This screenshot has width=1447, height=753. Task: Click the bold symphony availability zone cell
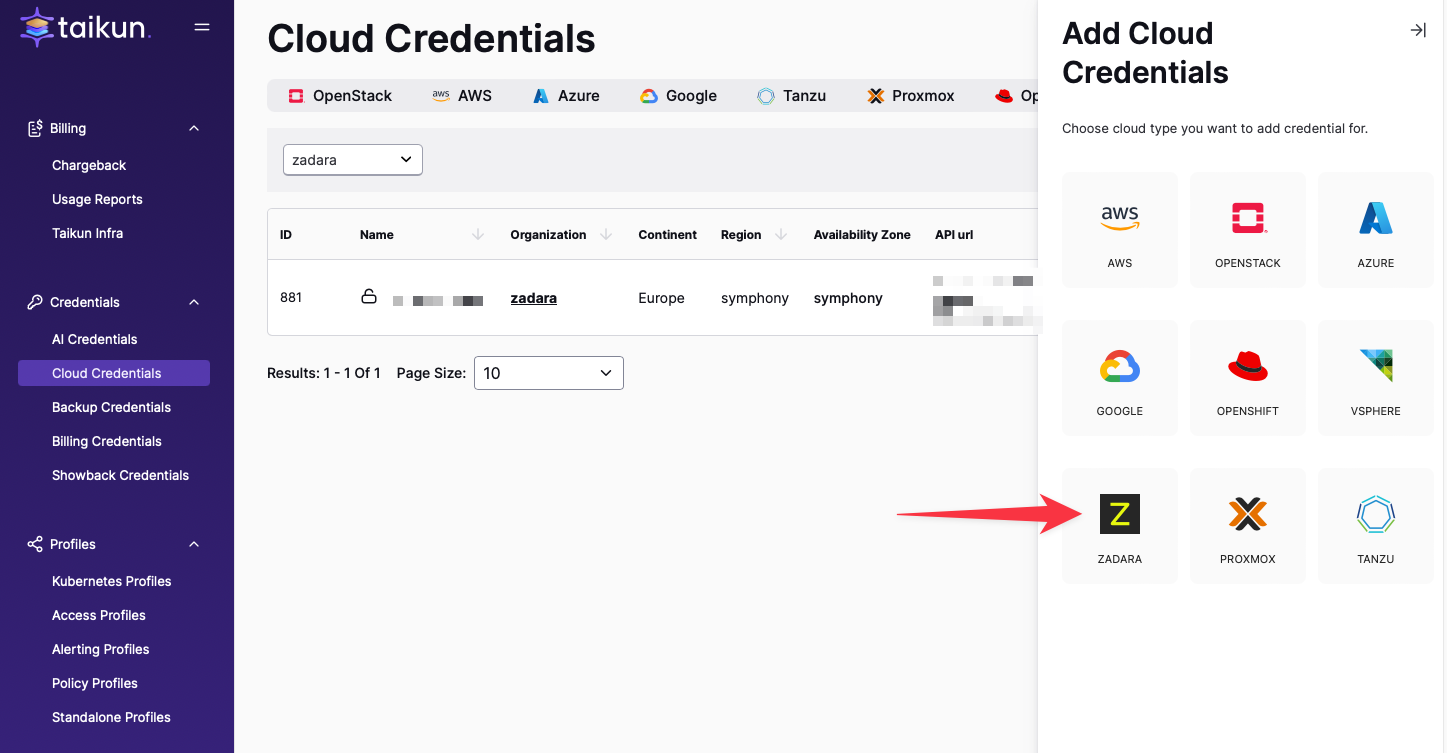[848, 298]
